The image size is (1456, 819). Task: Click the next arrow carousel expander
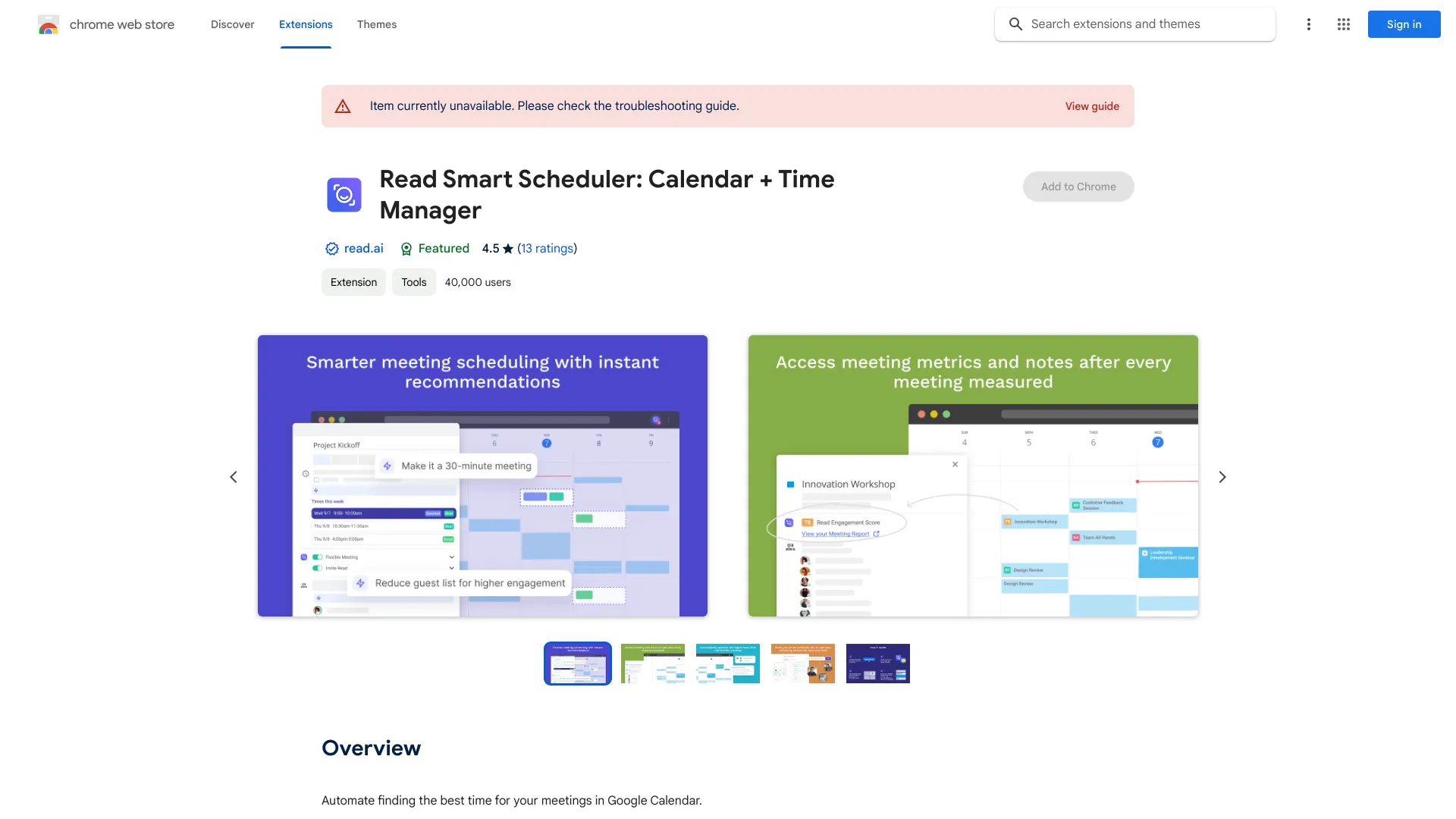pos(1222,476)
